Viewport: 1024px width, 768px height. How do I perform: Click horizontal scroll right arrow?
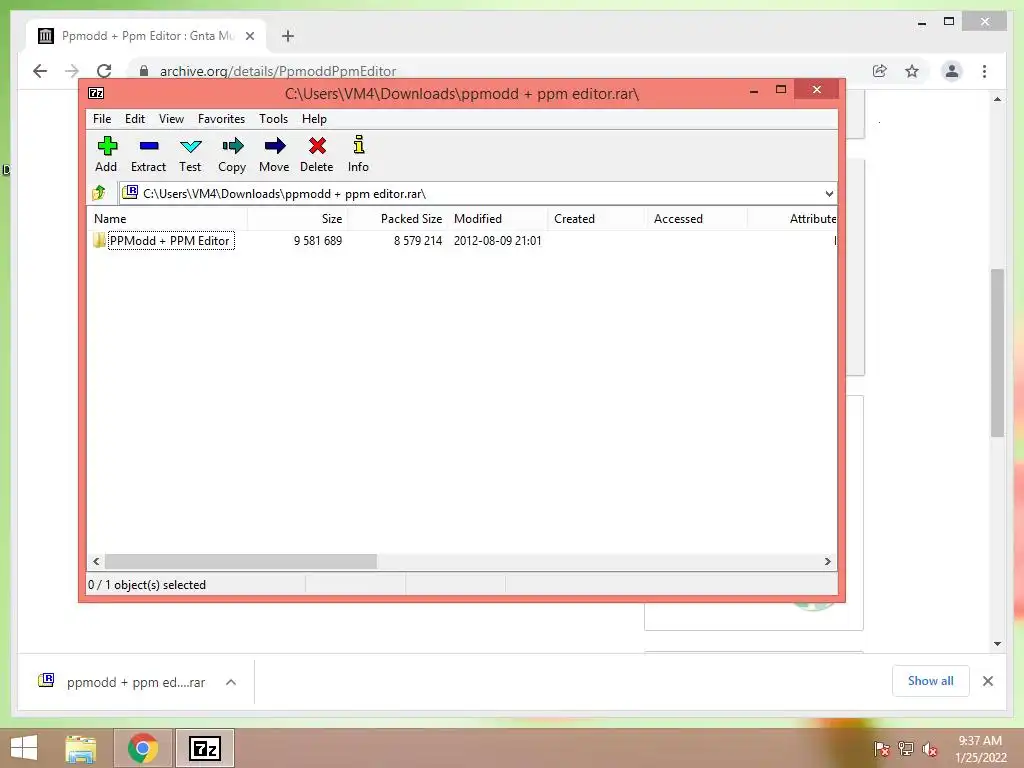coord(827,562)
